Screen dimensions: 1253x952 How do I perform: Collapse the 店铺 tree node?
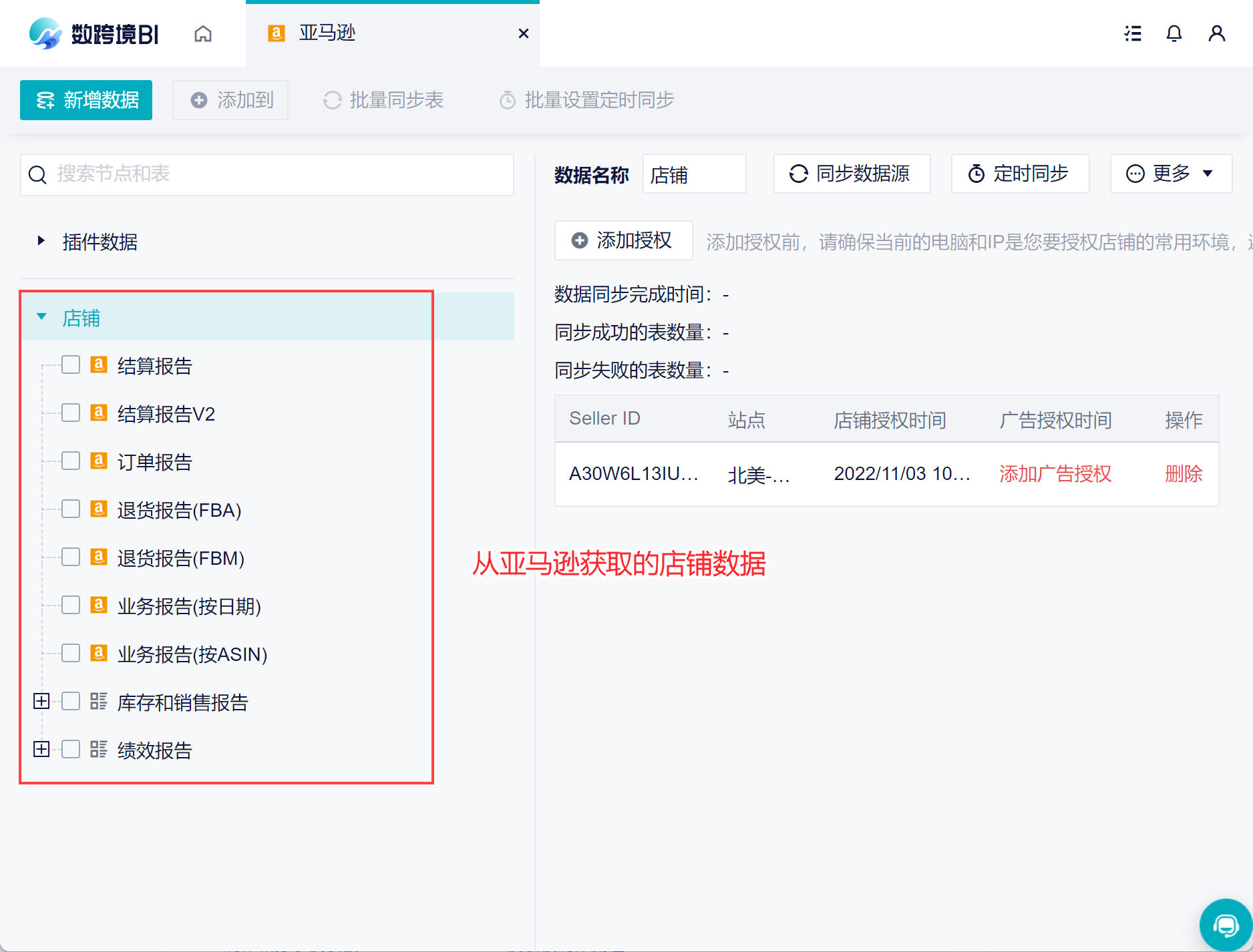(x=41, y=316)
